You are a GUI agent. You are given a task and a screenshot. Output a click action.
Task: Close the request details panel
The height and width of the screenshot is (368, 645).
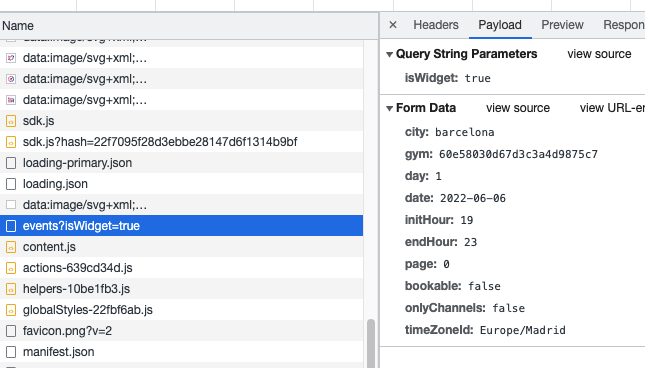pyautogui.click(x=393, y=25)
